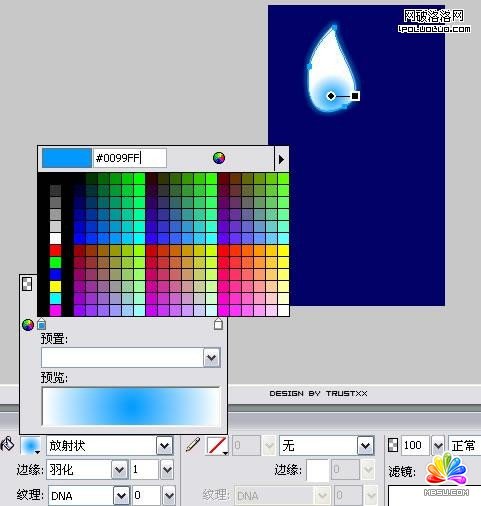Select the square gradient end handle on canvas

point(355,96)
